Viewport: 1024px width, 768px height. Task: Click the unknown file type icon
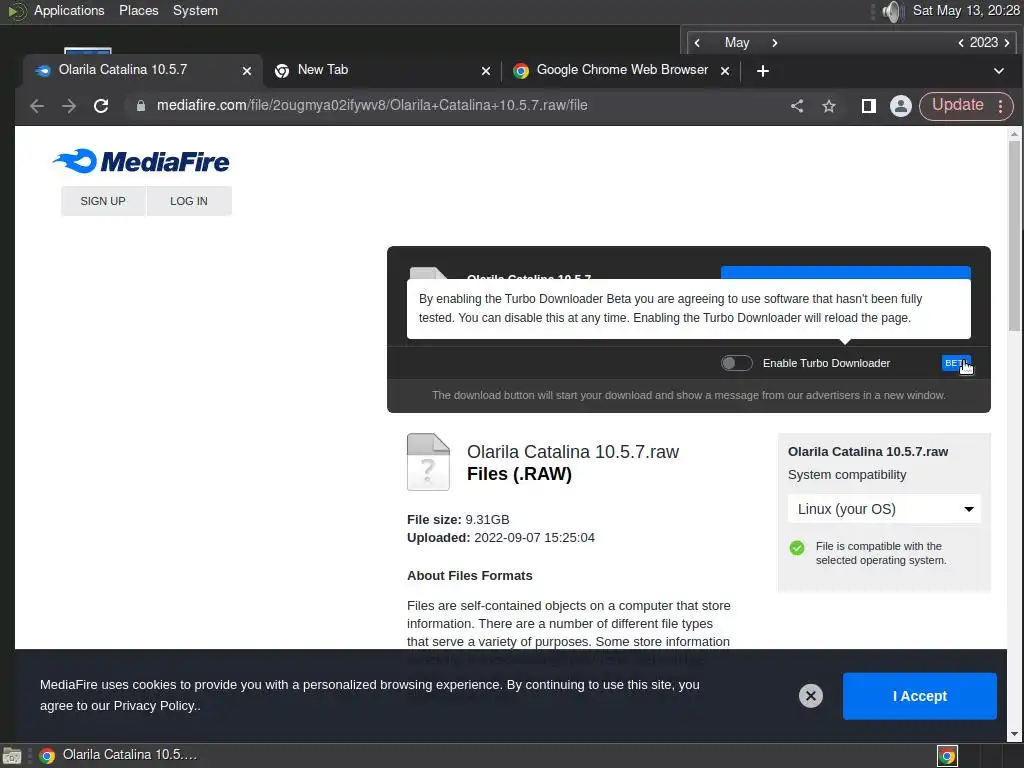point(428,462)
